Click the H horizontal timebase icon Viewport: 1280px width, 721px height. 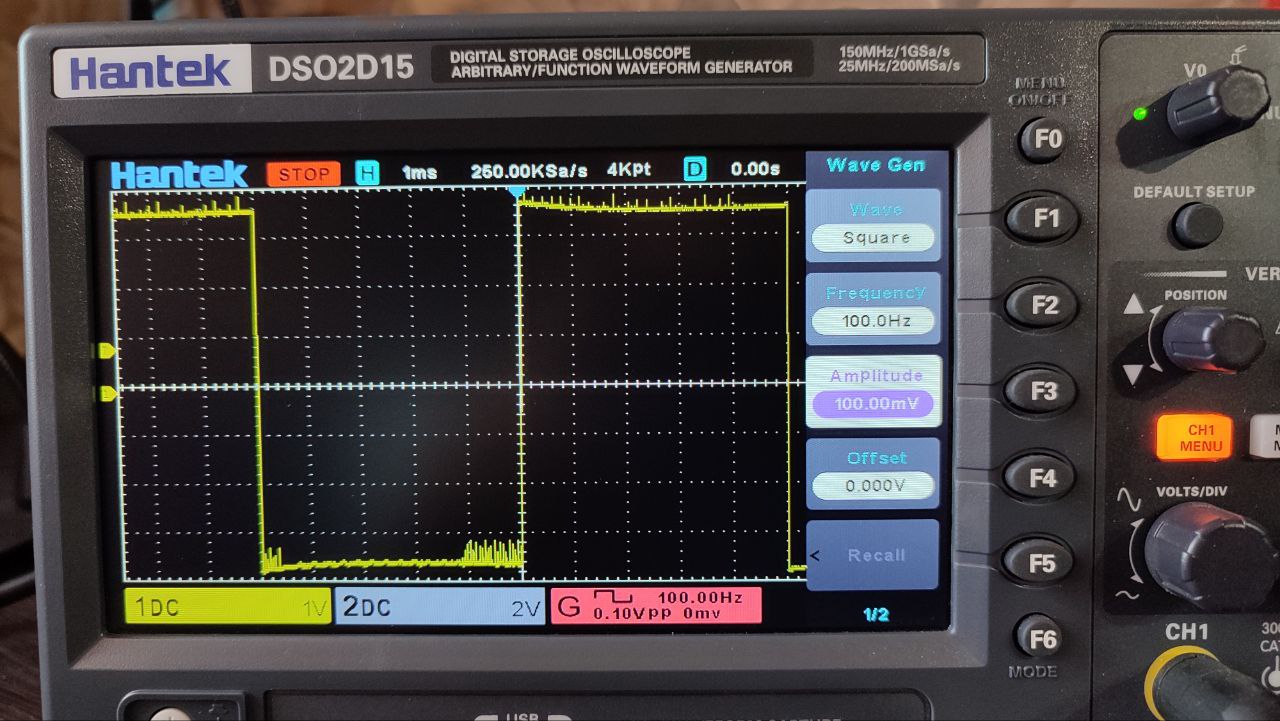[x=368, y=172]
